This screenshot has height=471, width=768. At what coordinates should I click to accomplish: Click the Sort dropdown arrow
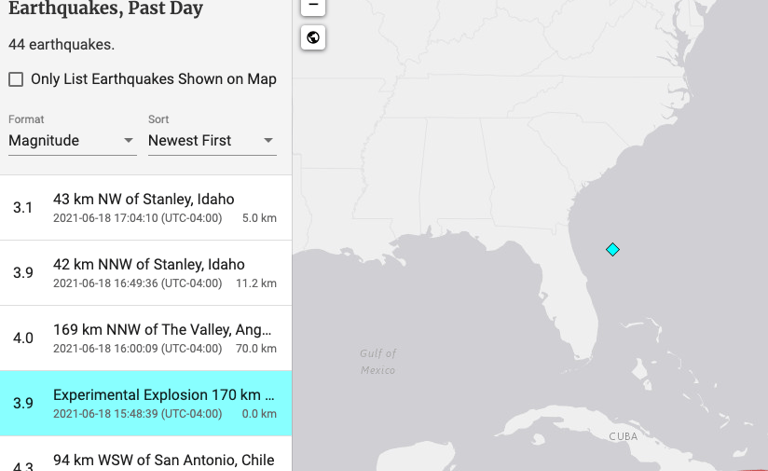click(268, 141)
